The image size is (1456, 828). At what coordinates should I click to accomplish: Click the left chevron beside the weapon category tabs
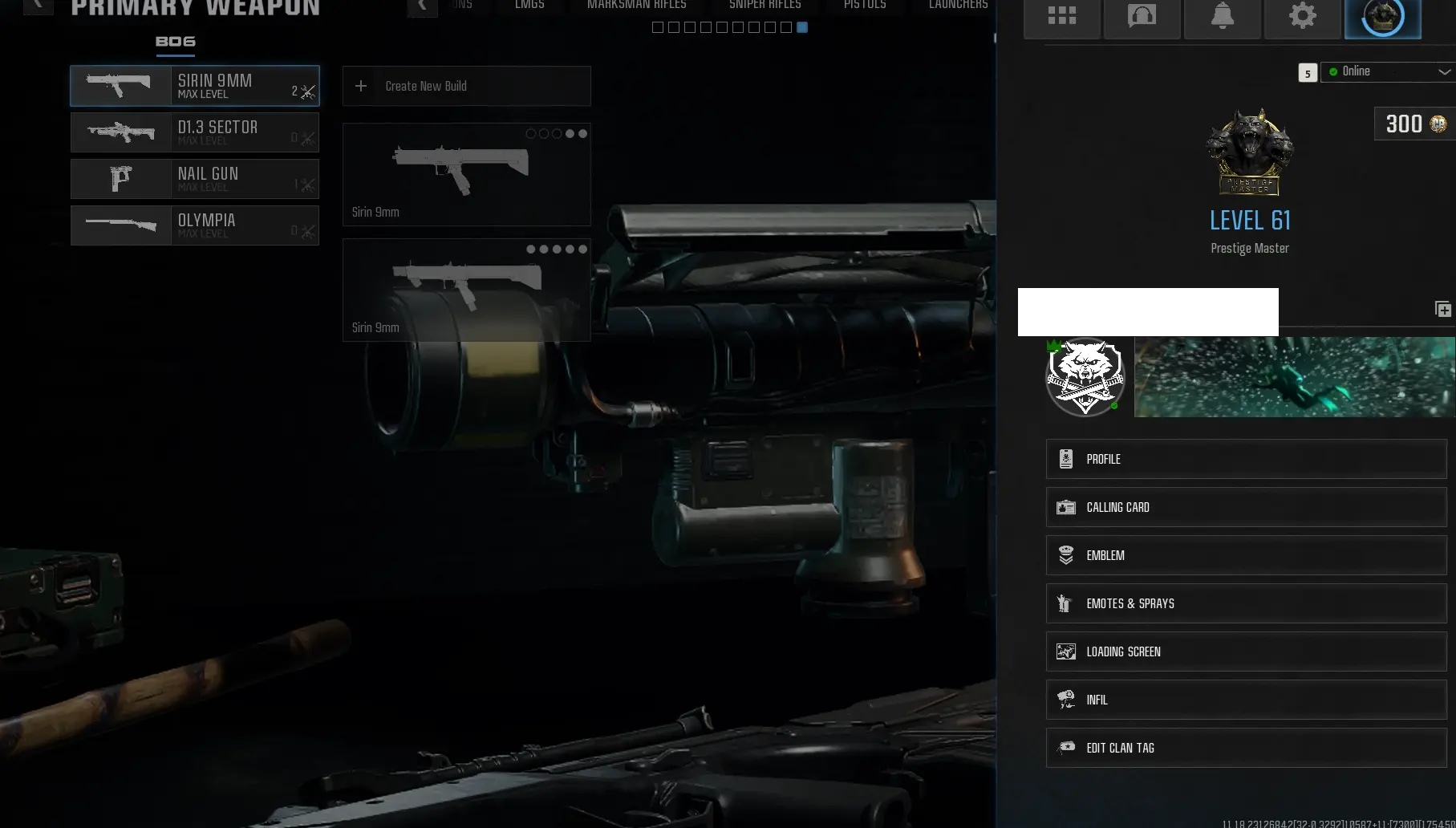pyautogui.click(x=422, y=6)
